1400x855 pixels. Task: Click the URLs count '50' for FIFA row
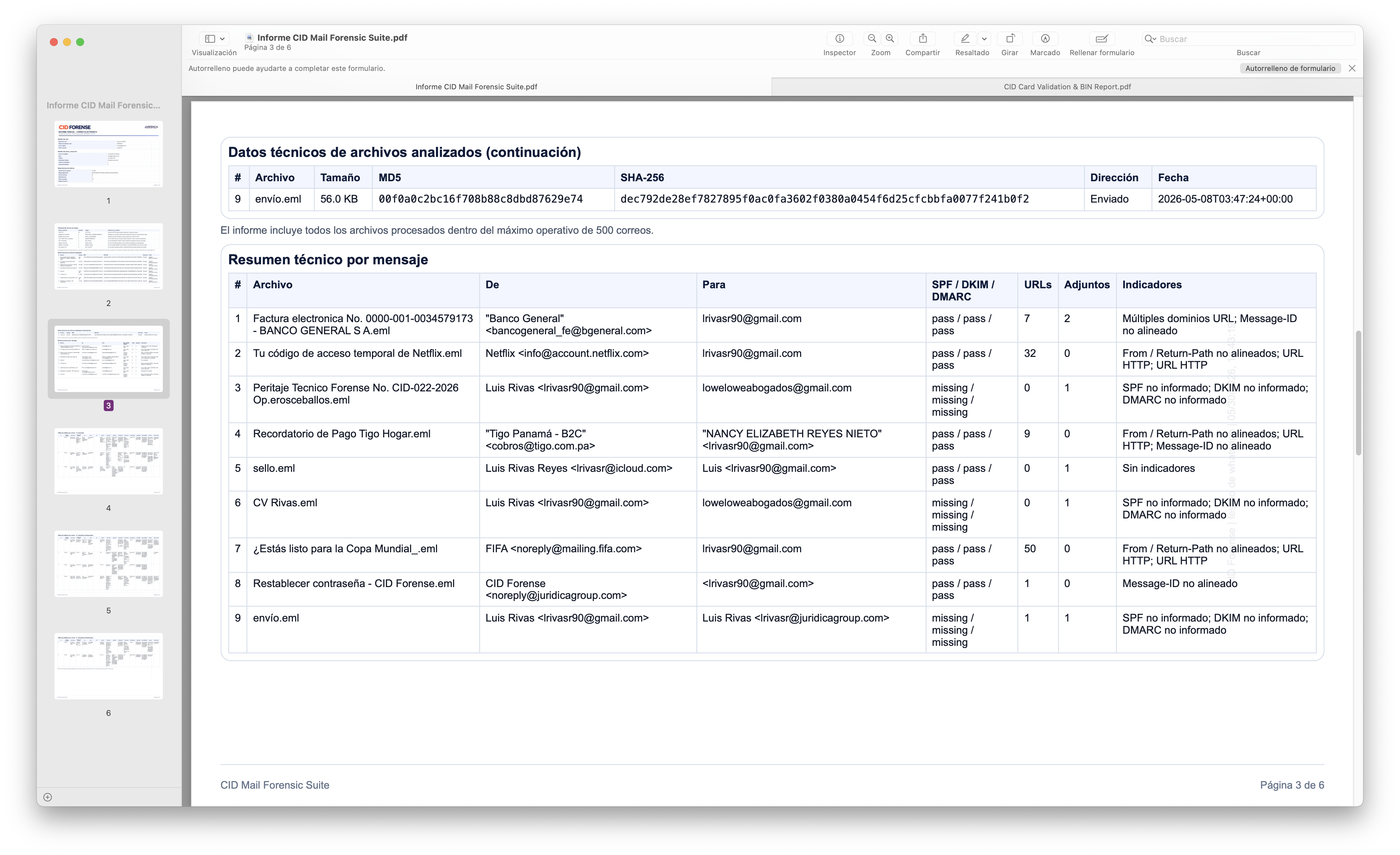[x=1030, y=549]
